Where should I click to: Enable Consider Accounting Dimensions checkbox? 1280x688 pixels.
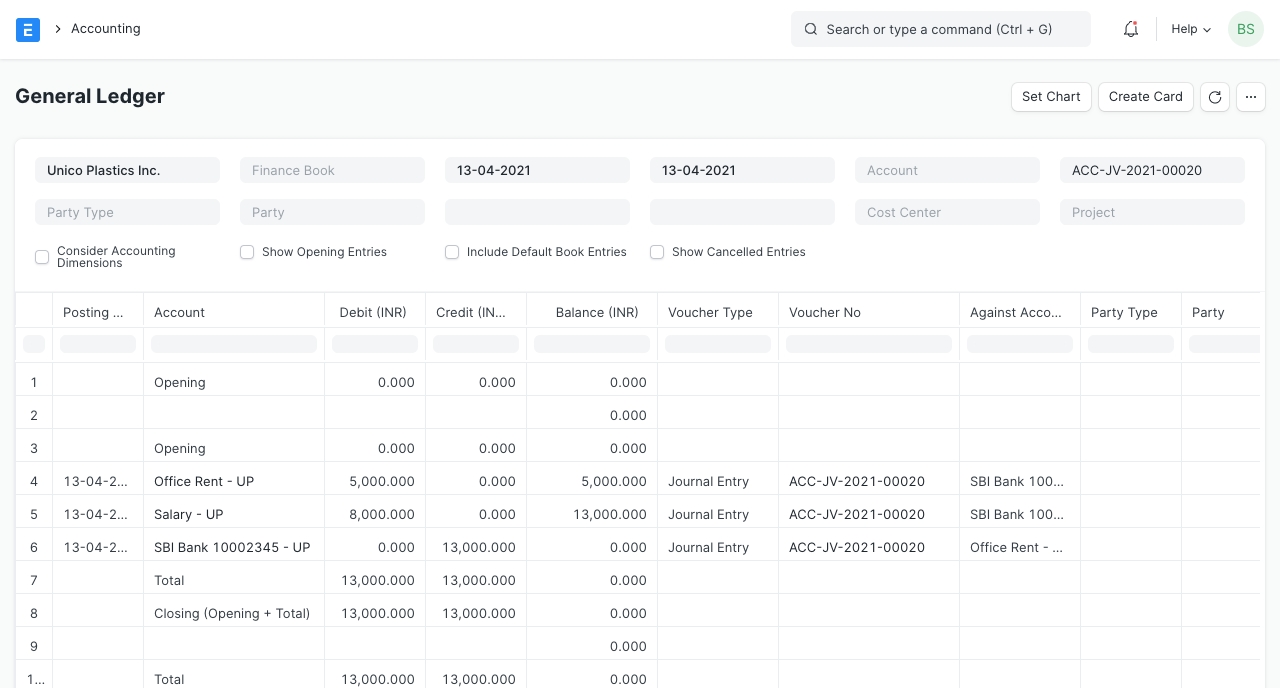pyautogui.click(x=42, y=257)
